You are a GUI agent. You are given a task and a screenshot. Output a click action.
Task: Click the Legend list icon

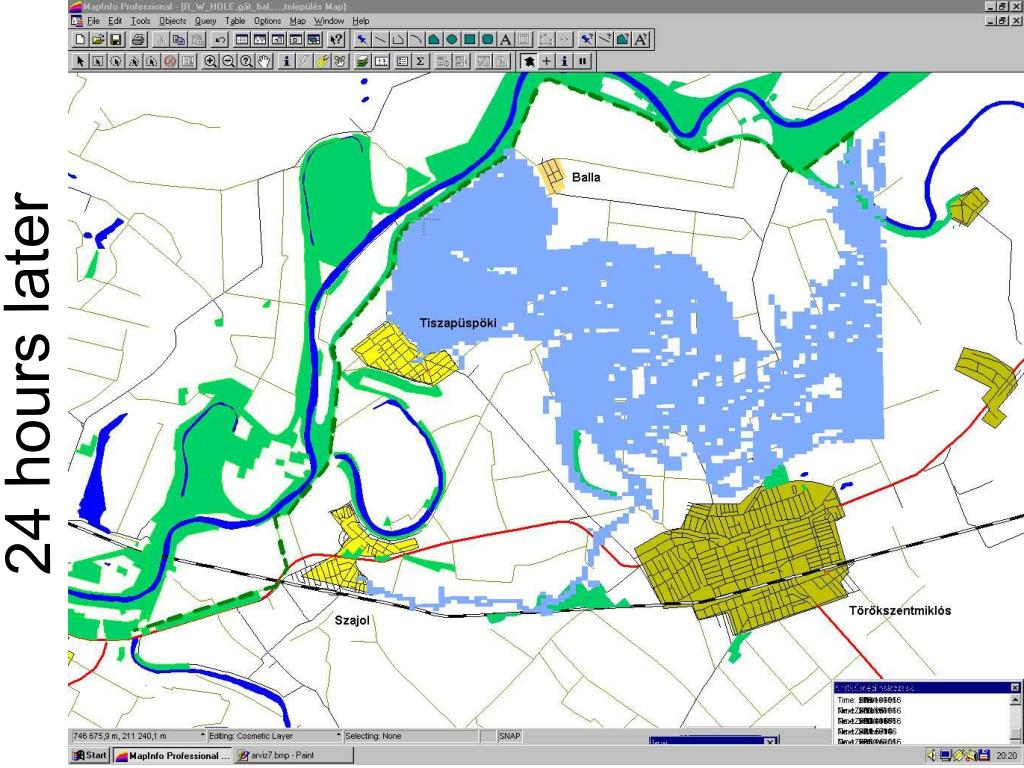coord(402,61)
